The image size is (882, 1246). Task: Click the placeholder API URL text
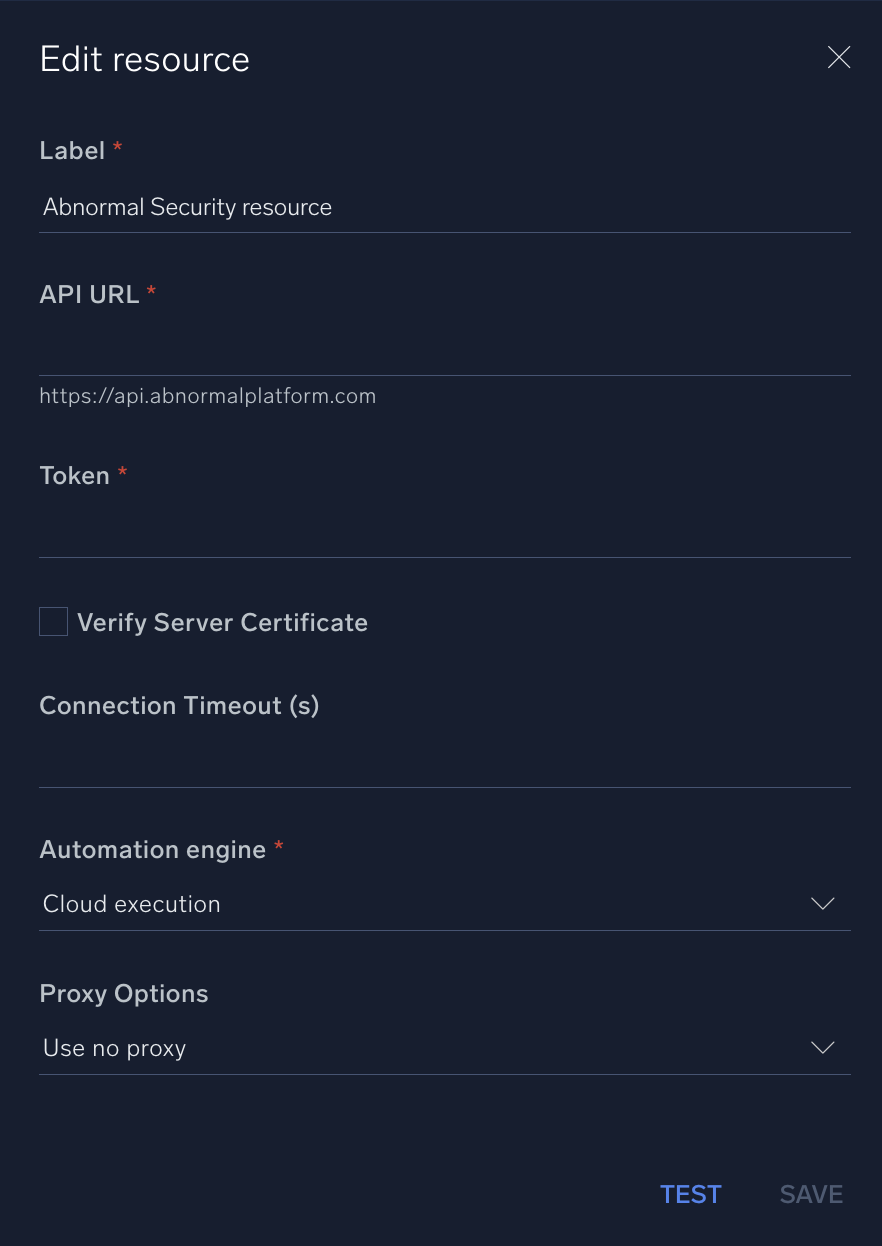tap(207, 395)
